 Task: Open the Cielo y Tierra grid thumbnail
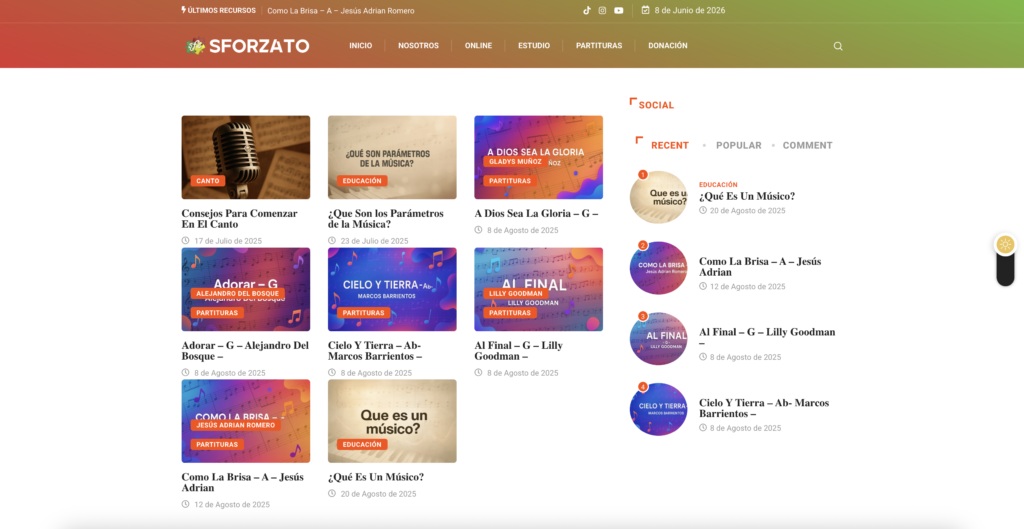pyautogui.click(x=392, y=289)
